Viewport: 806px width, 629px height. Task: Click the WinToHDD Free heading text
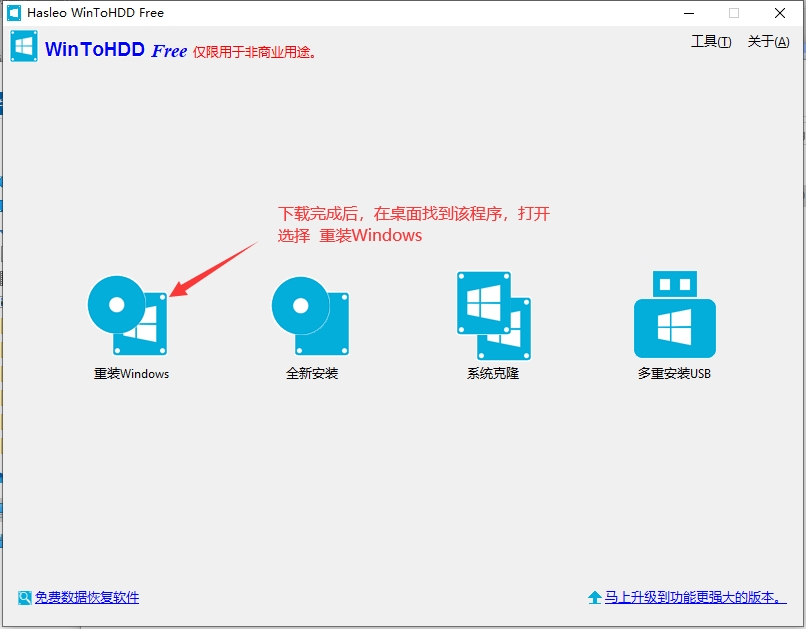[115, 50]
